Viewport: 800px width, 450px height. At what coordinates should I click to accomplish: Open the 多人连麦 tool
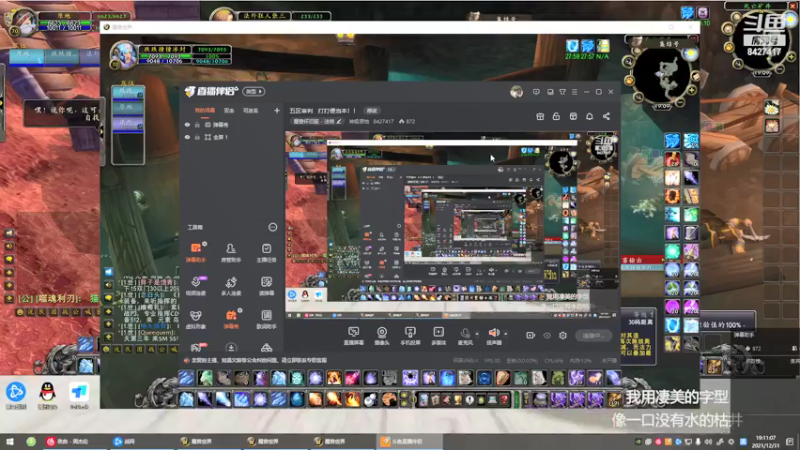[231, 285]
